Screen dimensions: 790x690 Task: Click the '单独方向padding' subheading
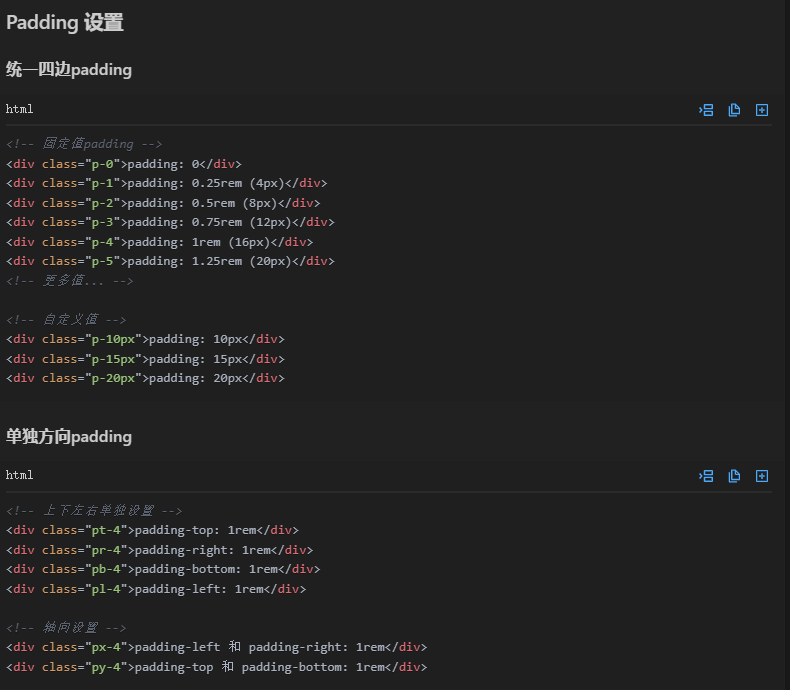pyautogui.click(x=69, y=437)
